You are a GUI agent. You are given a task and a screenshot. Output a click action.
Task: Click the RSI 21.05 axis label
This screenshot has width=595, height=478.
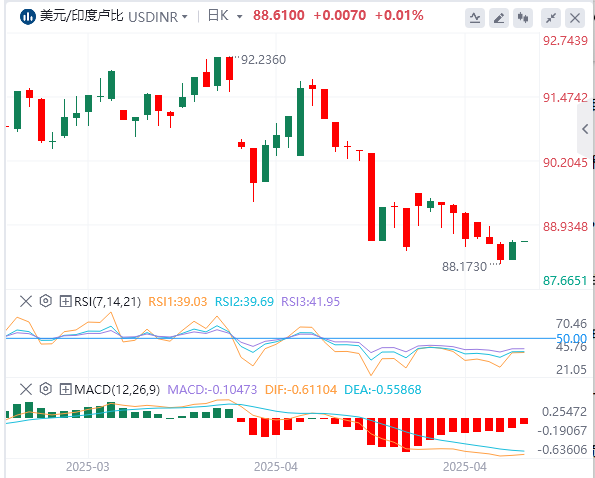coord(571,370)
